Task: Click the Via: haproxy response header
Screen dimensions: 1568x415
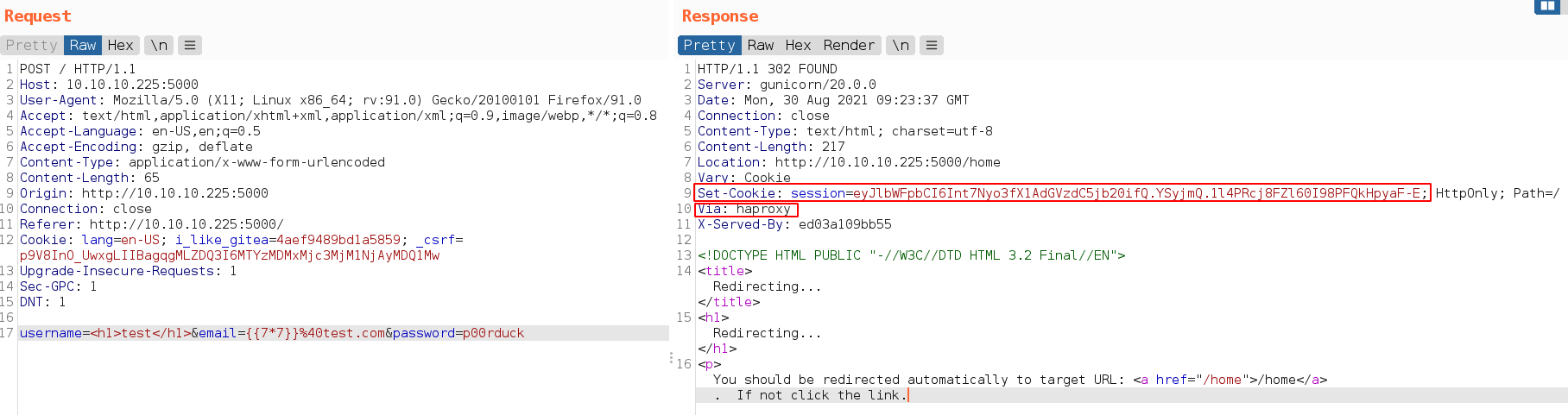Action: coord(744,209)
